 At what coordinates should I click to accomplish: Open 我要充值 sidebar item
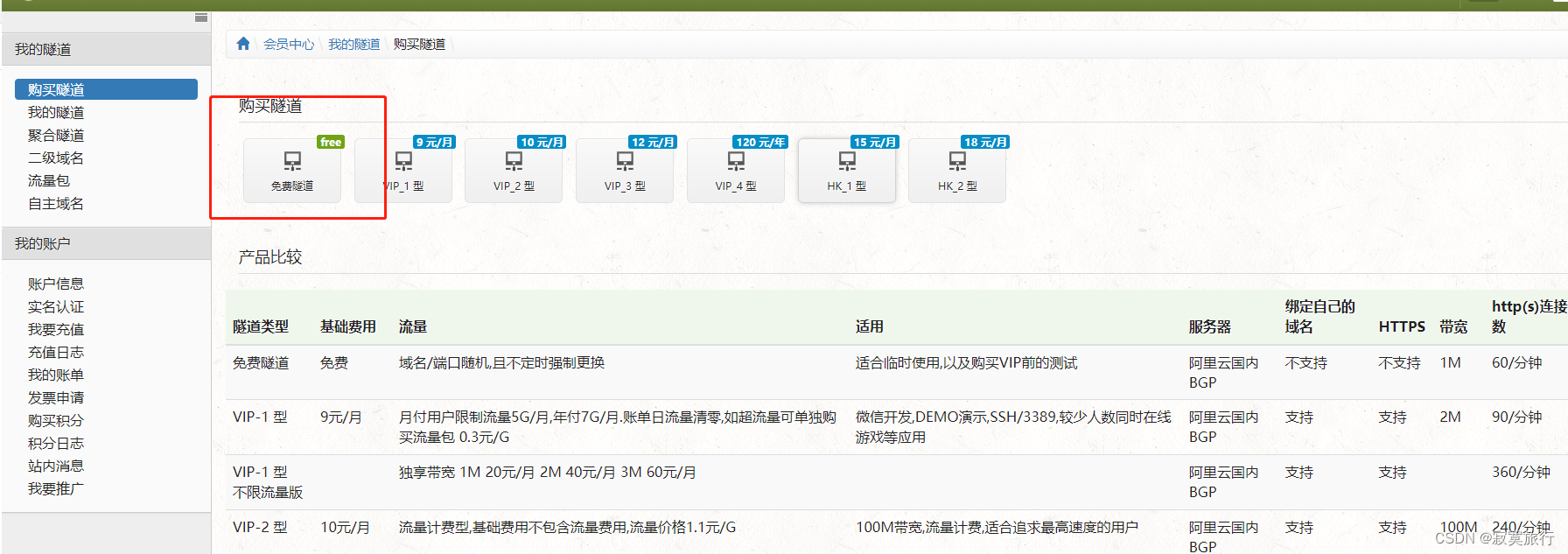56,329
